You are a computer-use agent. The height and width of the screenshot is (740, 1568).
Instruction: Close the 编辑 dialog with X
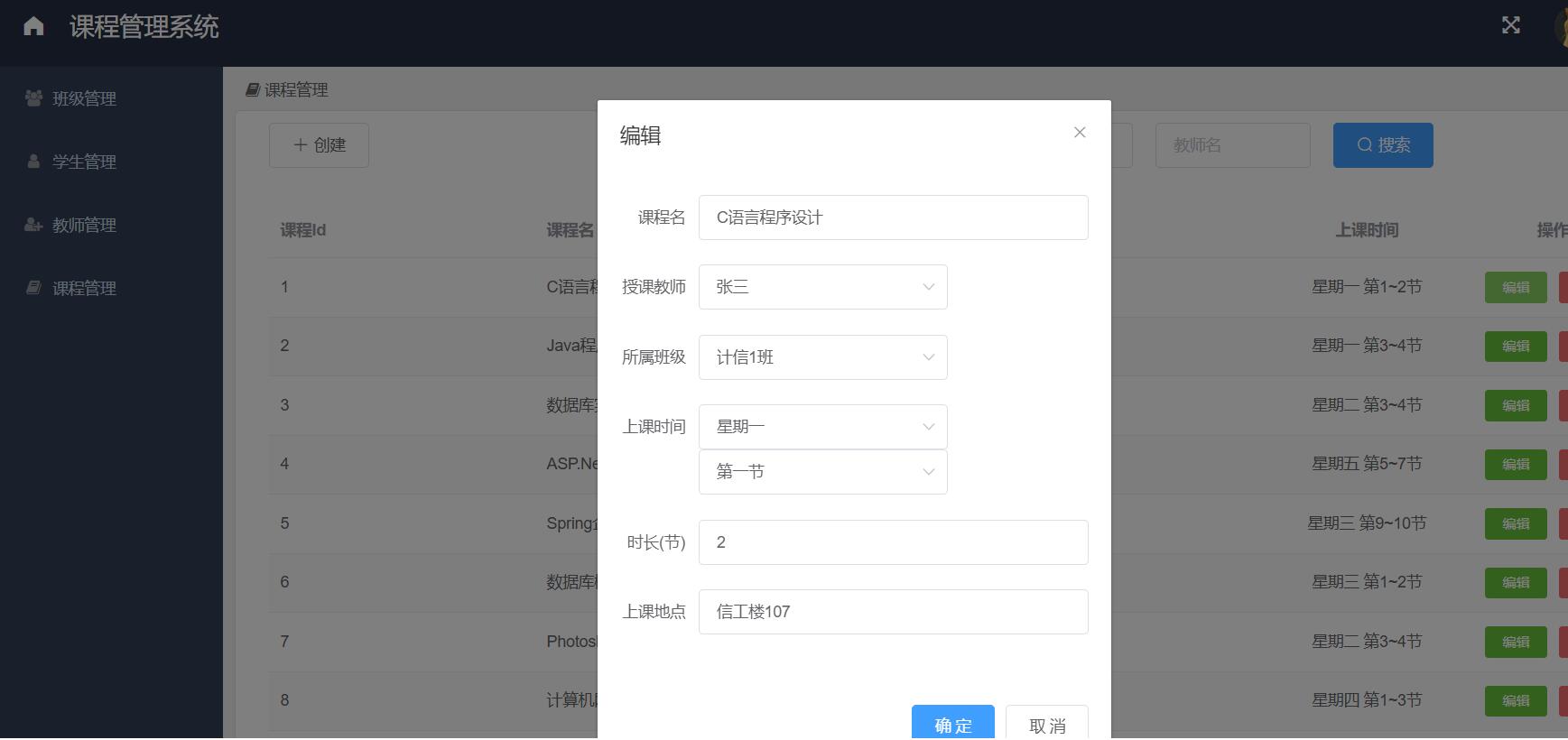[x=1079, y=133]
